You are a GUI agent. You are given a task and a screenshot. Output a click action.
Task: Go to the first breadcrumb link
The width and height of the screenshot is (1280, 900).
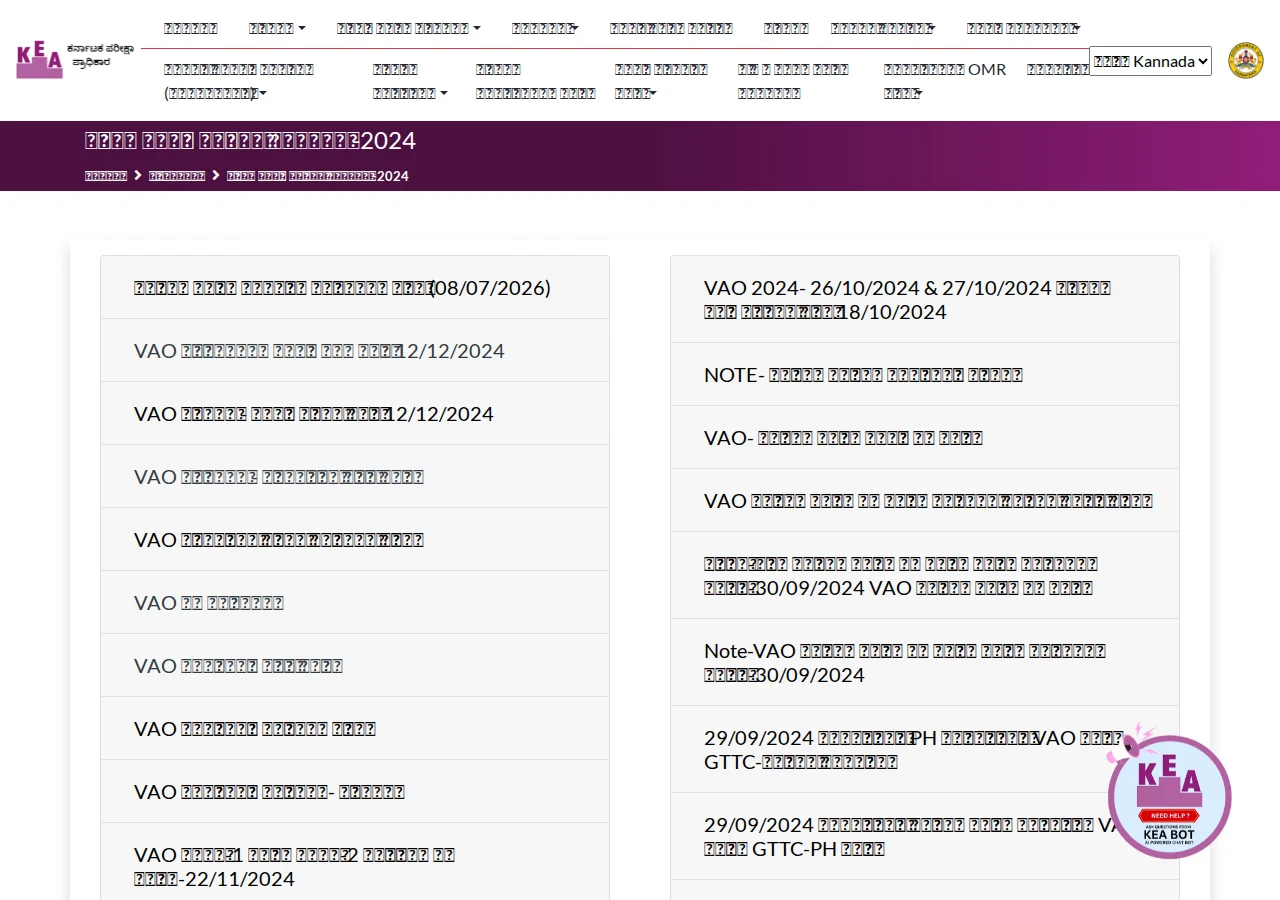click(106, 176)
